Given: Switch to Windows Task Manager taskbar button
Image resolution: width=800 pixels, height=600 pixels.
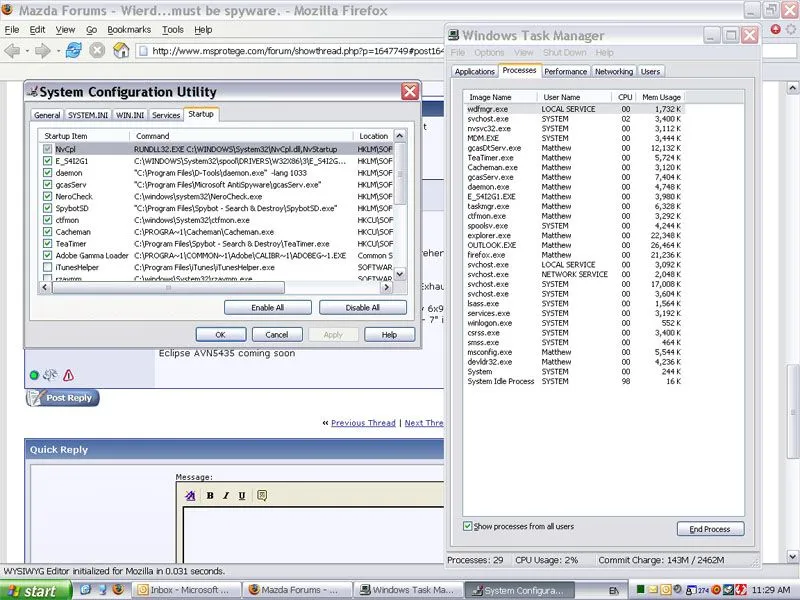Looking at the screenshot, I should point(408,590).
